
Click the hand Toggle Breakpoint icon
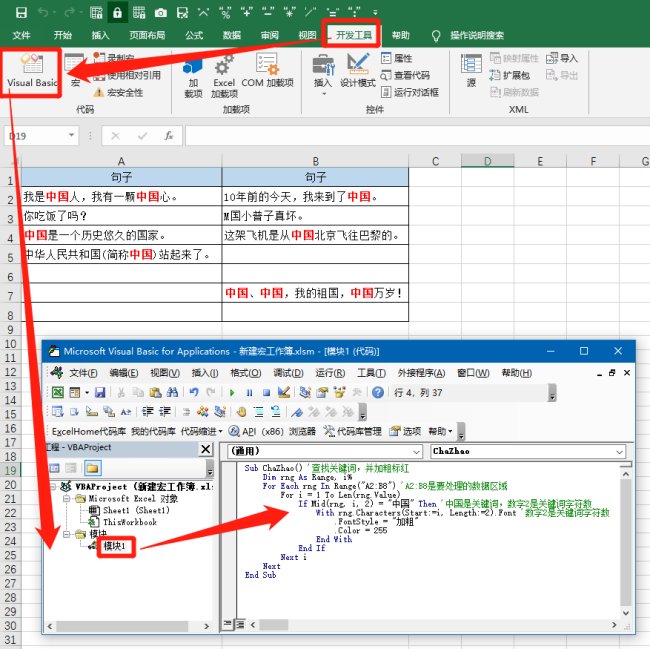coord(241,412)
